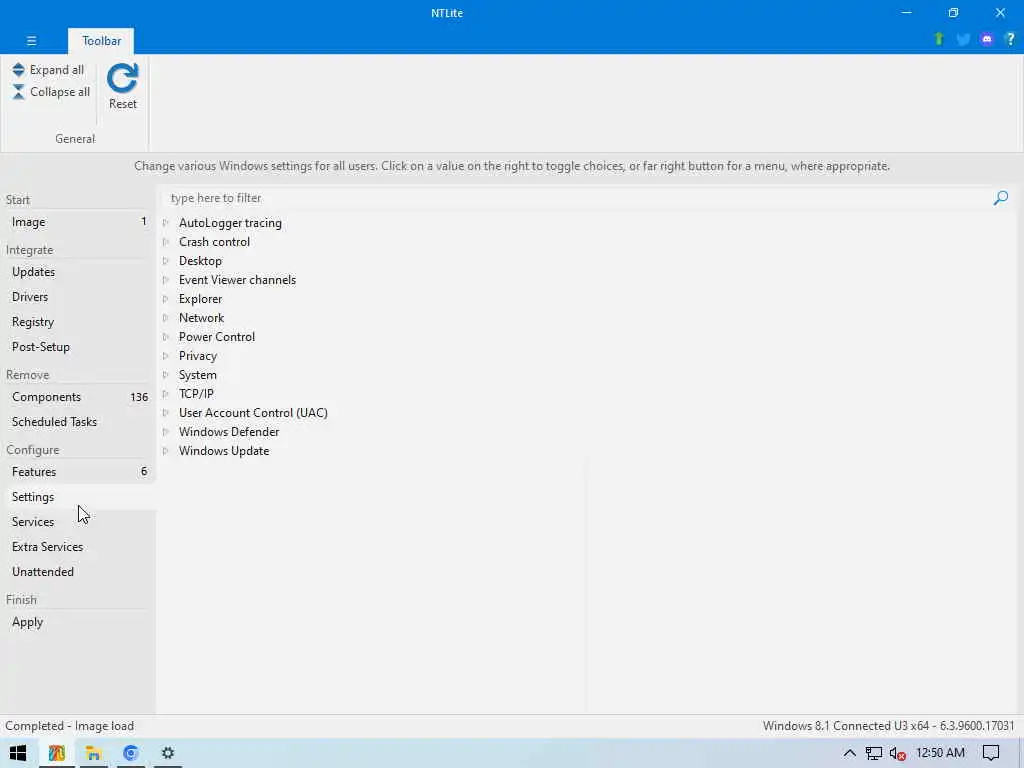Expand the Privacy node arrow

(x=166, y=355)
